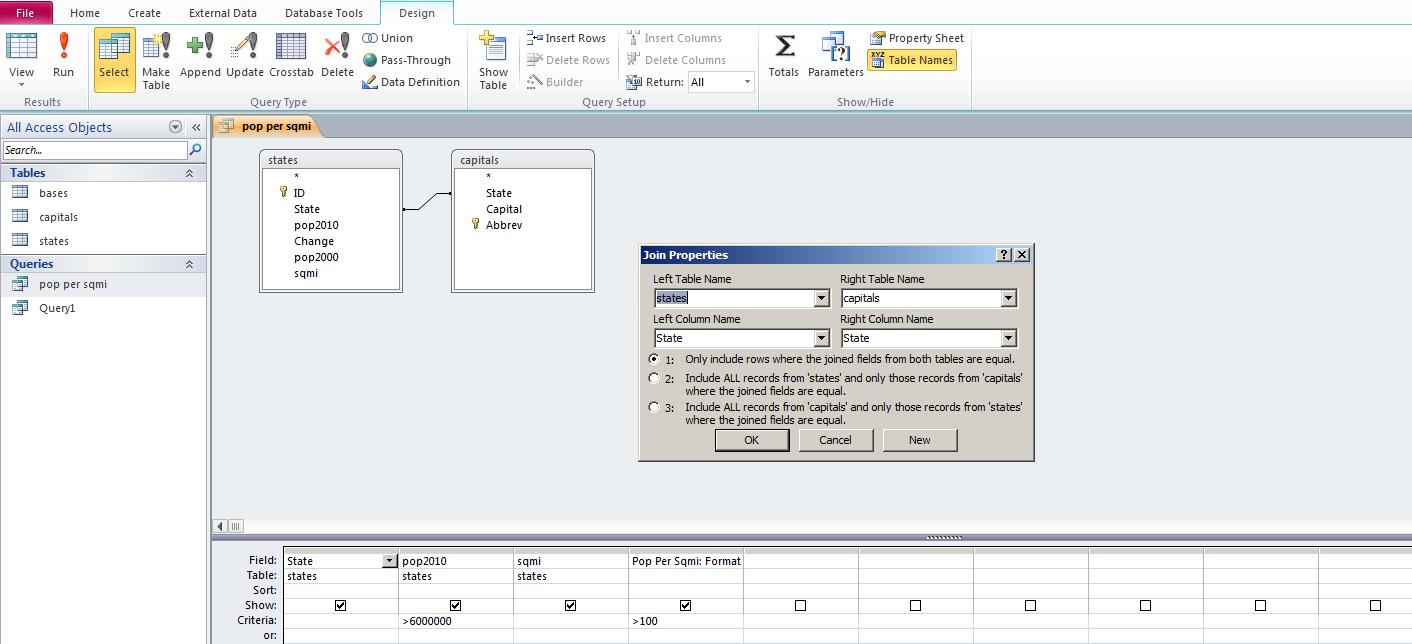This screenshot has height=644, width=1412.
Task: Open the Return dropdown showing All
Action: (x=747, y=82)
